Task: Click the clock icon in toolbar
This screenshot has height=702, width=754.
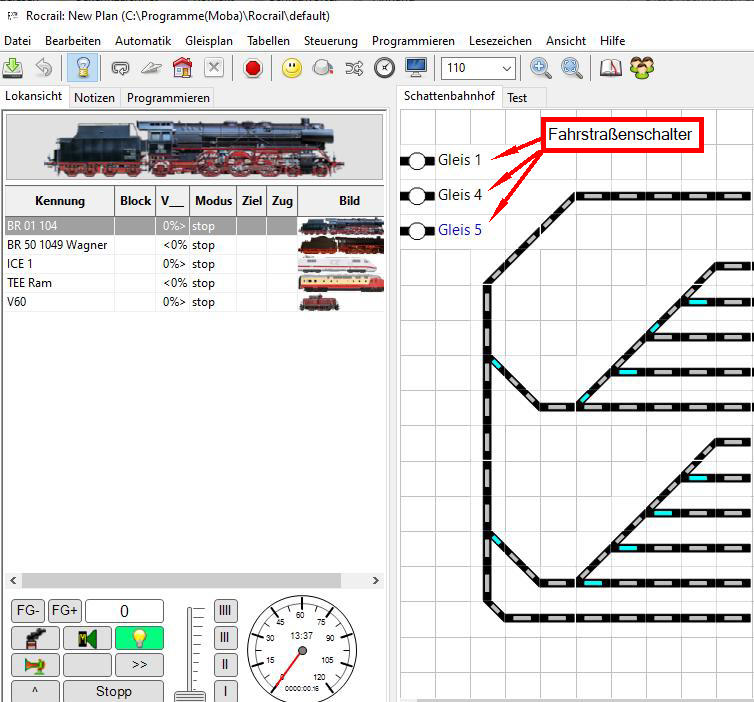Action: [384, 68]
